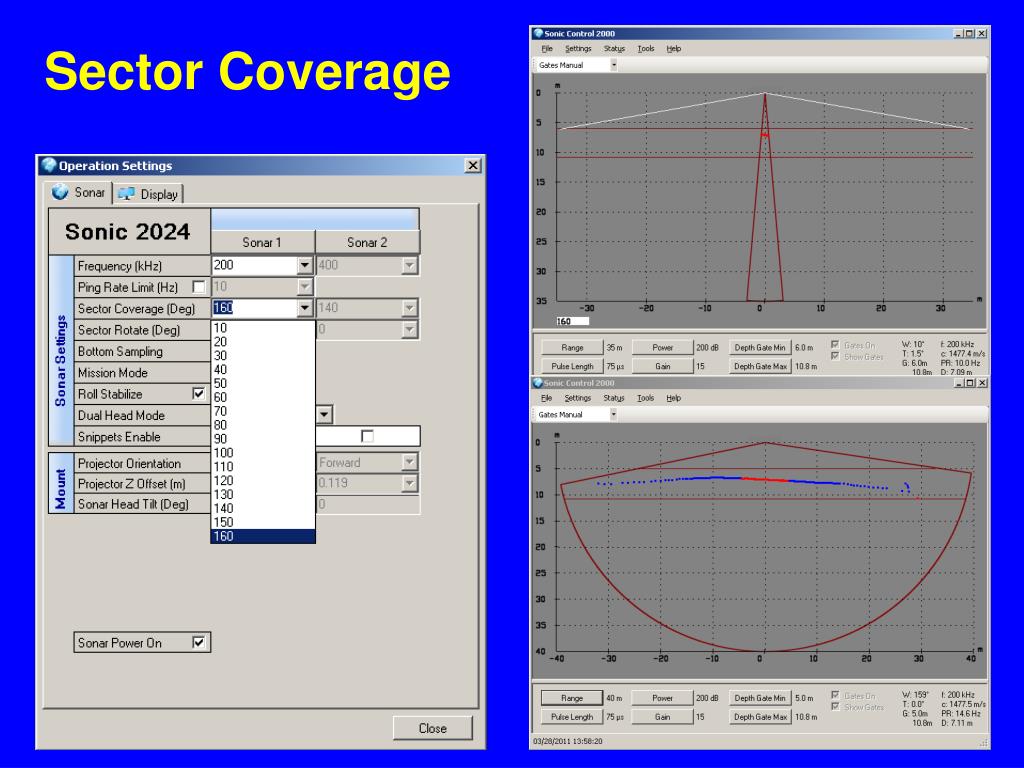1024x768 pixels.
Task: Click Pulse Length button in upper Sonic window
Action: 572,366
